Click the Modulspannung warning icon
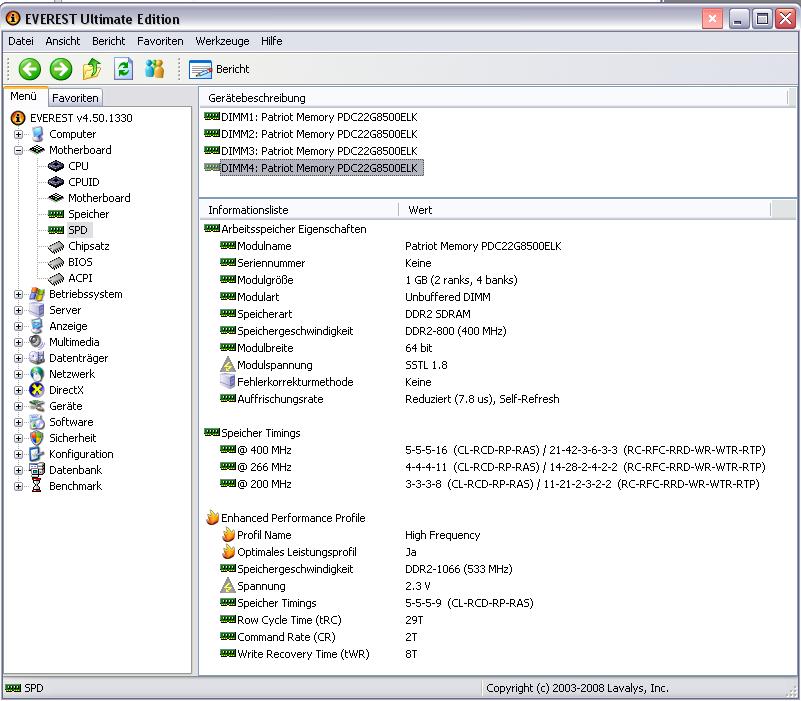 227,365
